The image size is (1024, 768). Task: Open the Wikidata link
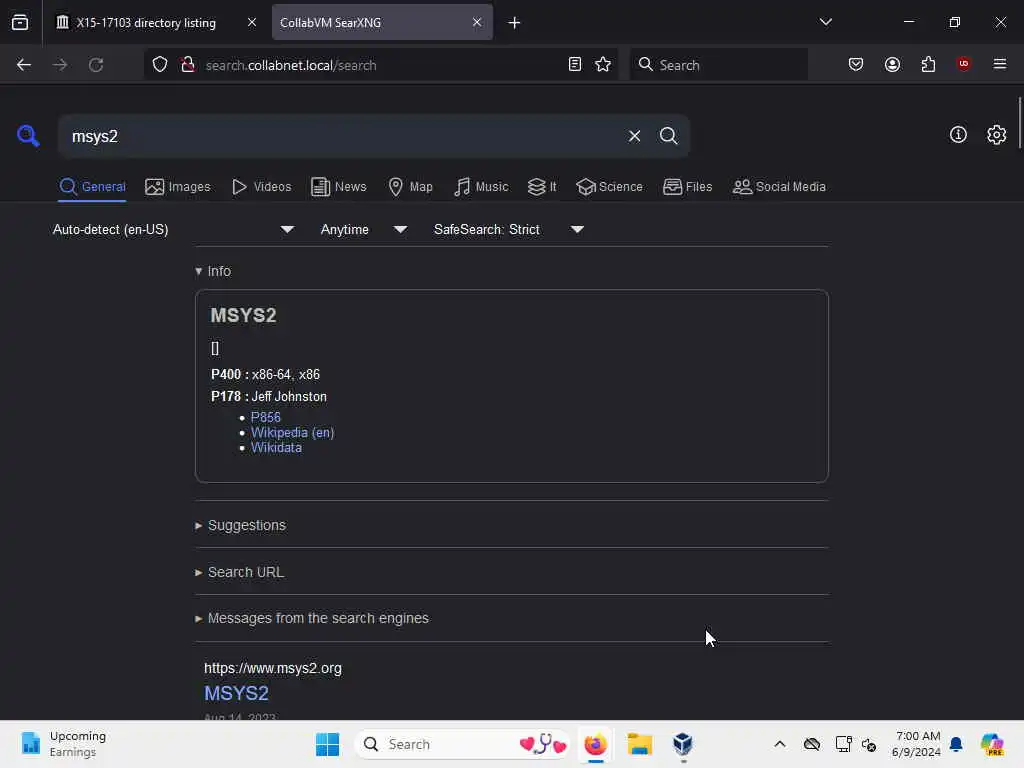[276, 447]
